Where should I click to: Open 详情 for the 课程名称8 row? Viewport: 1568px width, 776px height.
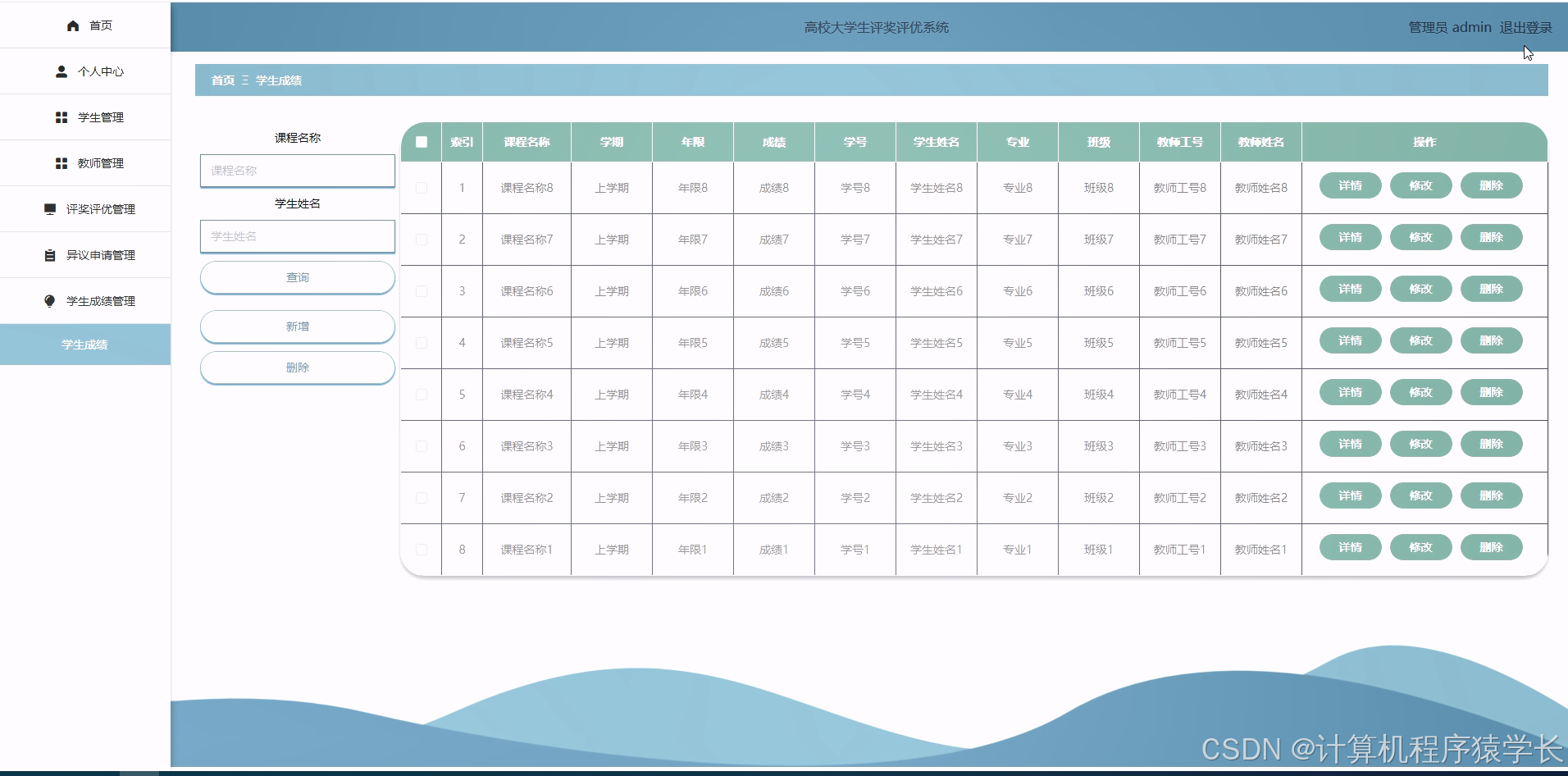(x=1350, y=185)
